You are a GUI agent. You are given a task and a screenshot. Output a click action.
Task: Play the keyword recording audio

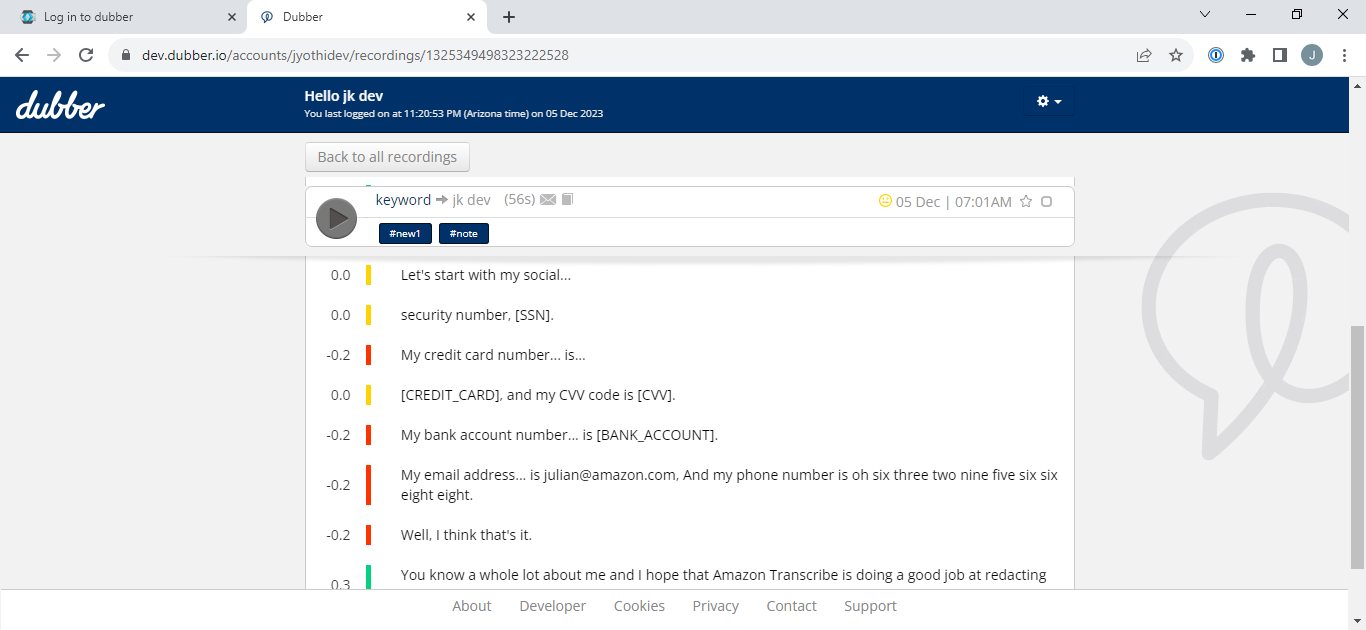click(x=336, y=218)
